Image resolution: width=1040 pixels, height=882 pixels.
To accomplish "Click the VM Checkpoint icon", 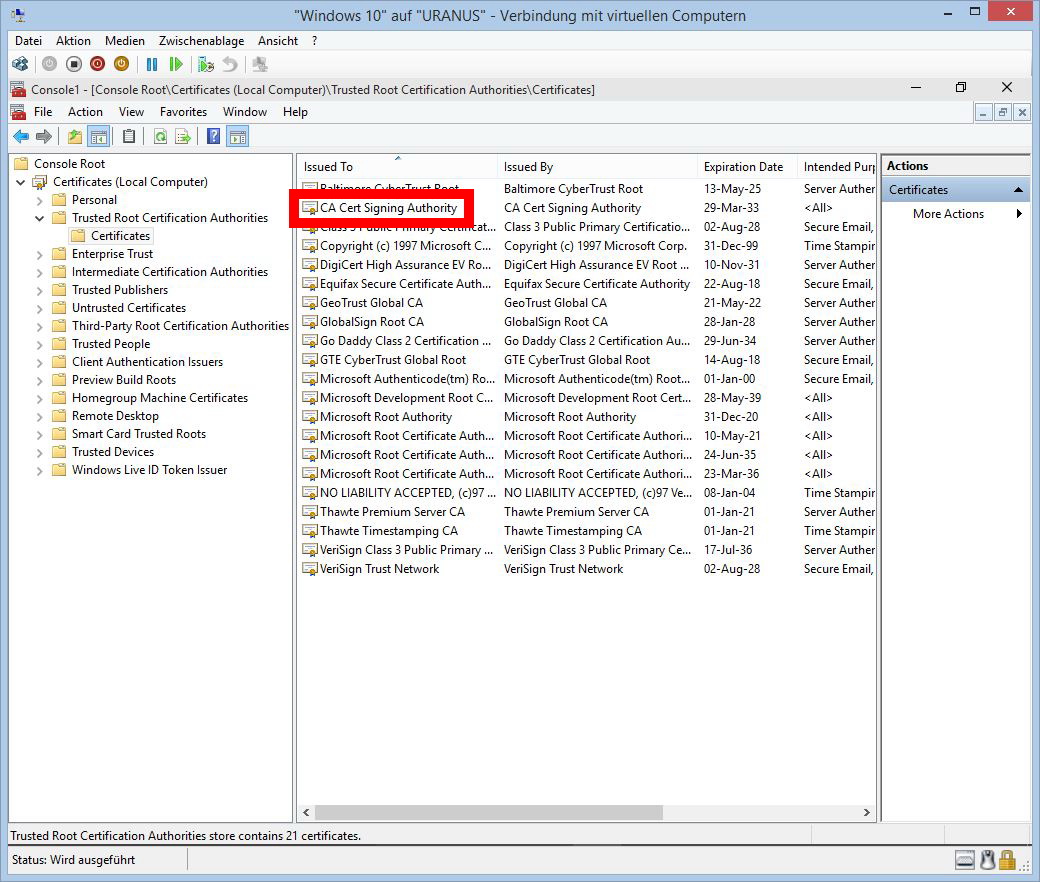I will pyautogui.click(x=206, y=64).
